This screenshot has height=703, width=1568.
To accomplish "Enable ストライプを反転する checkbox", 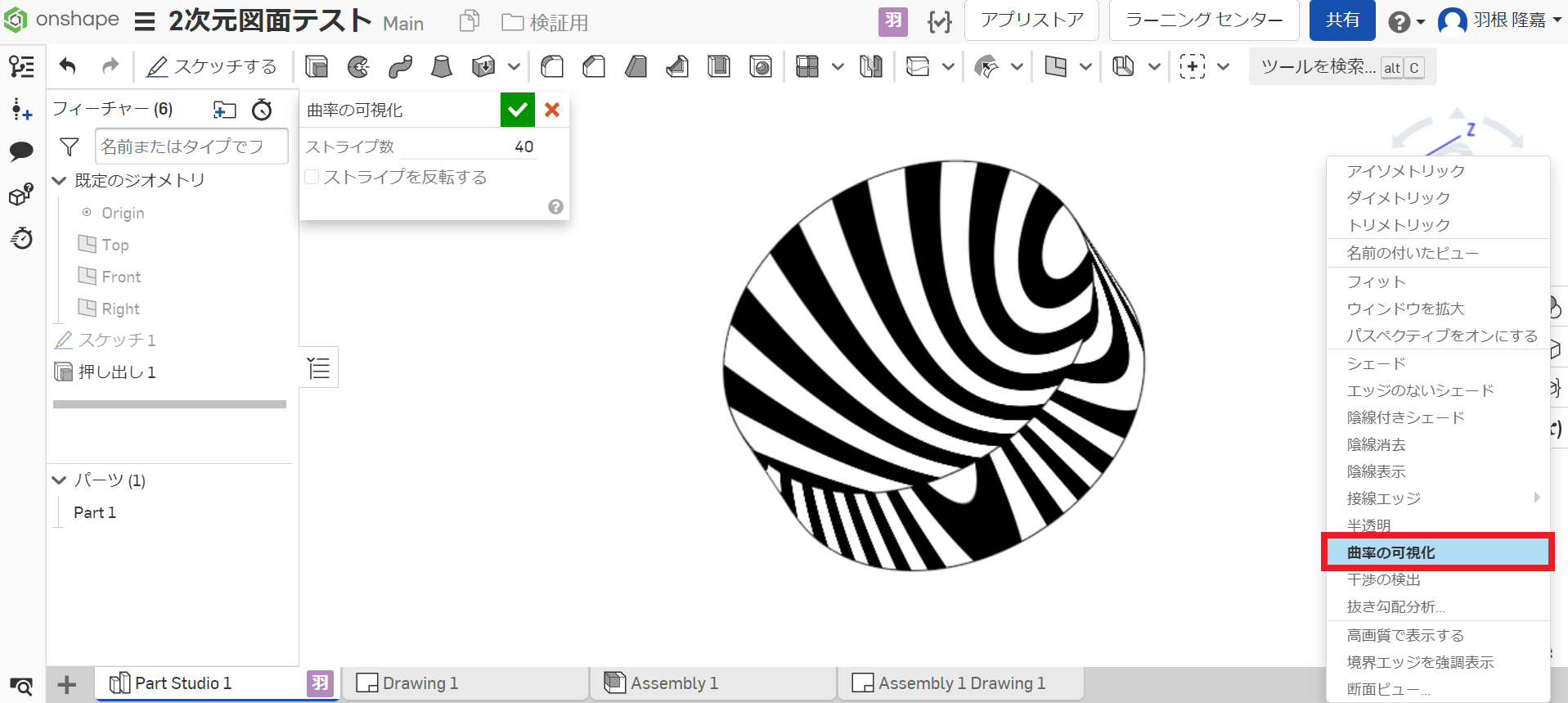I will [x=312, y=177].
